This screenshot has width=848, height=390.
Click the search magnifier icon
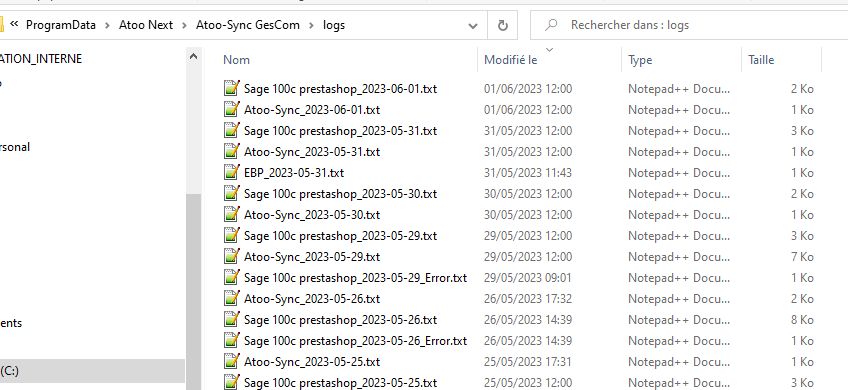click(x=551, y=25)
